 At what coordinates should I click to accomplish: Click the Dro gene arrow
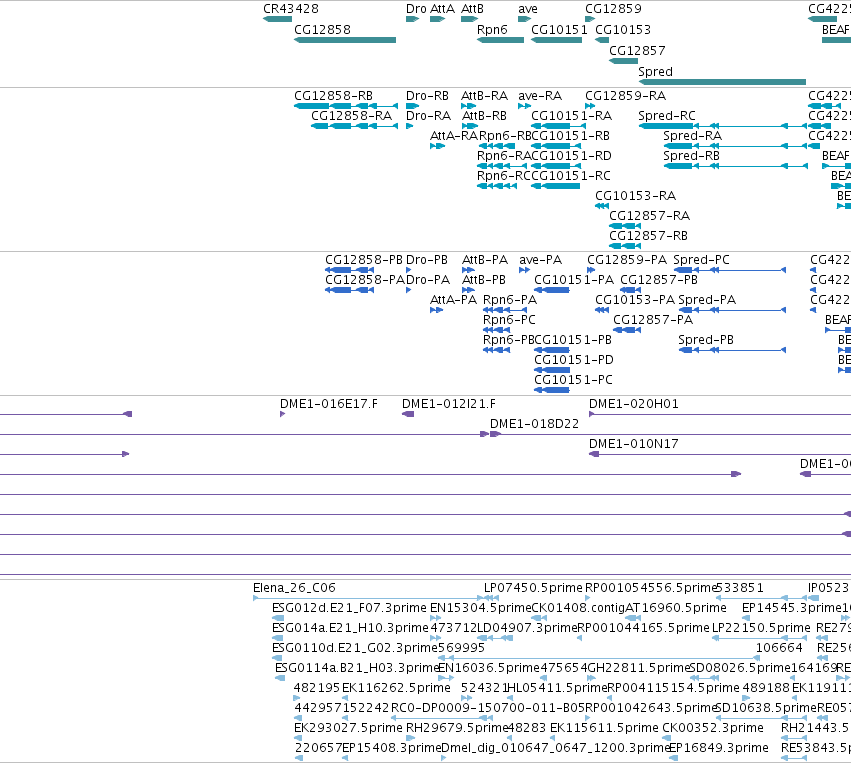412,19
